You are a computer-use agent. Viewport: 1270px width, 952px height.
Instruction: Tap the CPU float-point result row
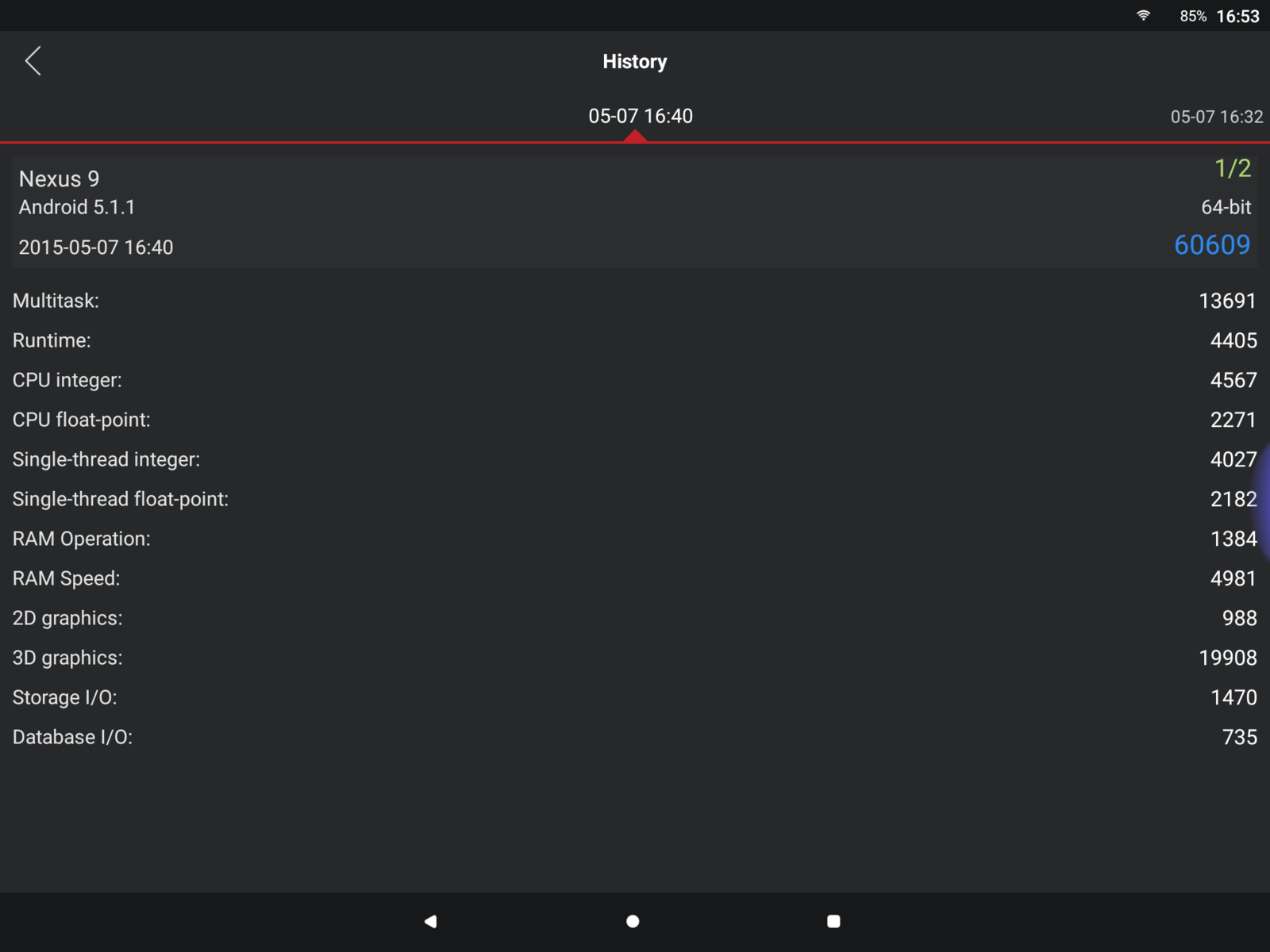(635, 420)
